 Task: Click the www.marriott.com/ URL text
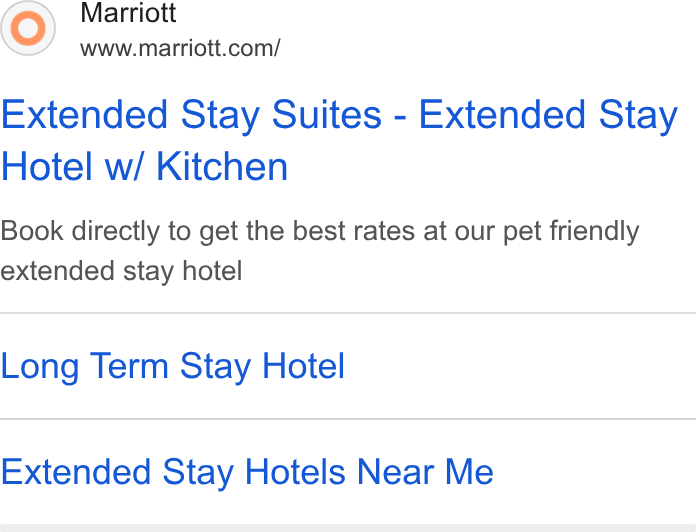coord(180,48)
